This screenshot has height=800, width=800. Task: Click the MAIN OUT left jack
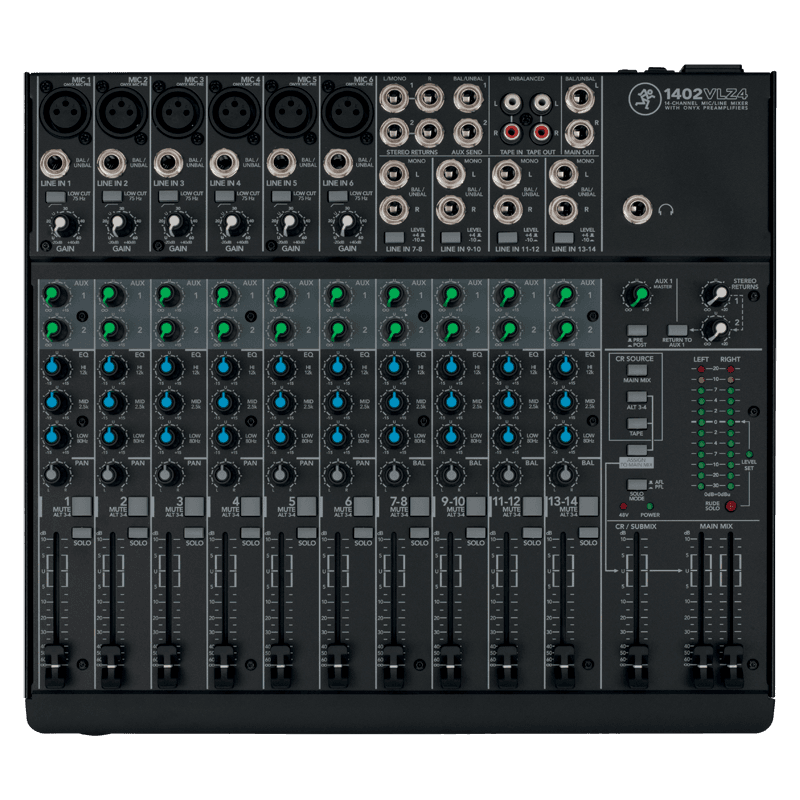[580, 97]
